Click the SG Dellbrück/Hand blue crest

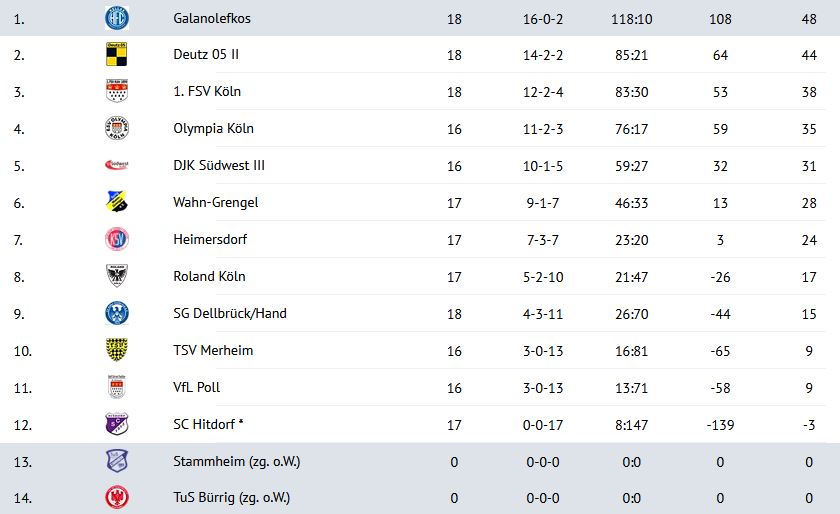point(117,313)
